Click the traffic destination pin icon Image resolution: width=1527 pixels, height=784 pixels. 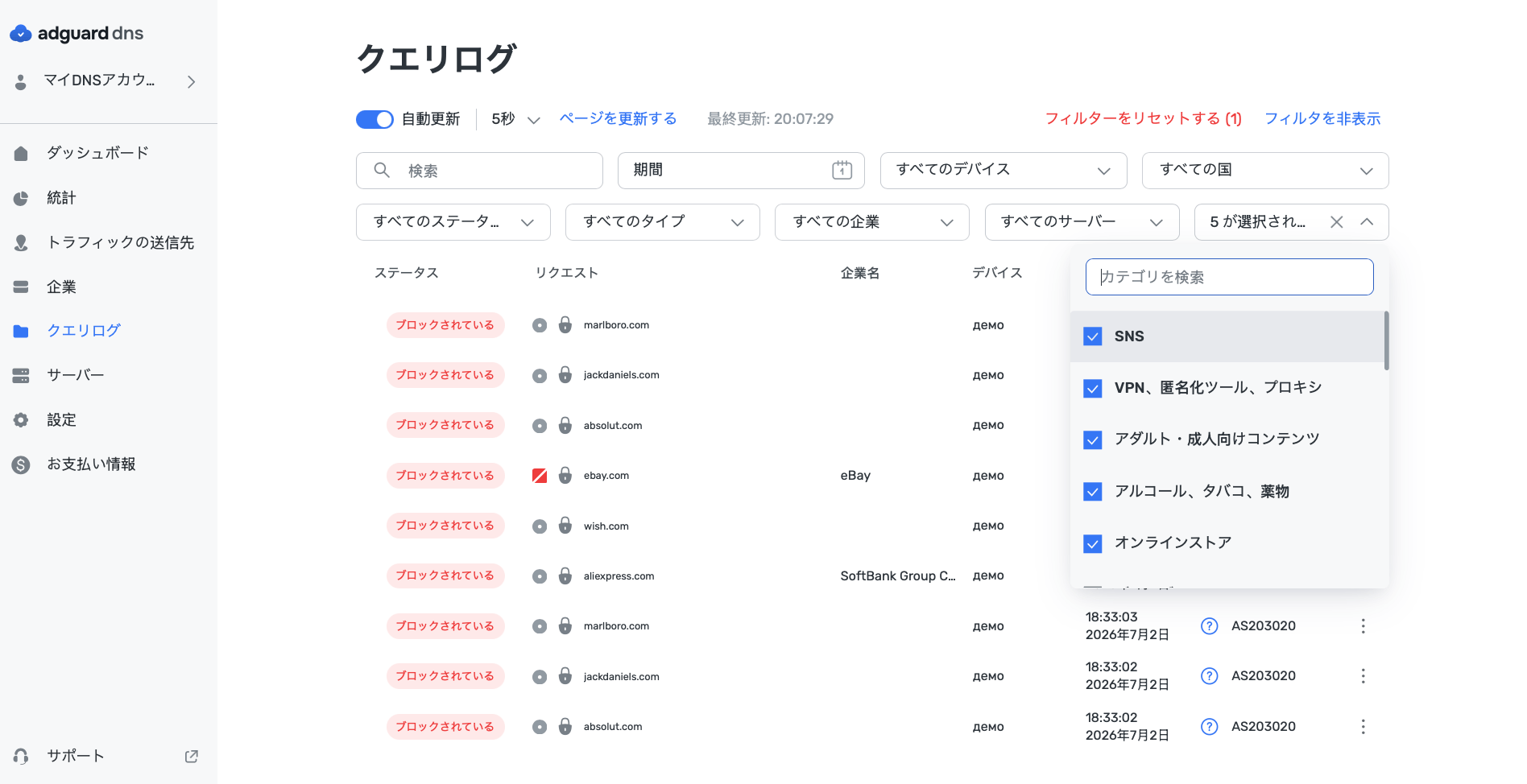[x=21, y=242]
